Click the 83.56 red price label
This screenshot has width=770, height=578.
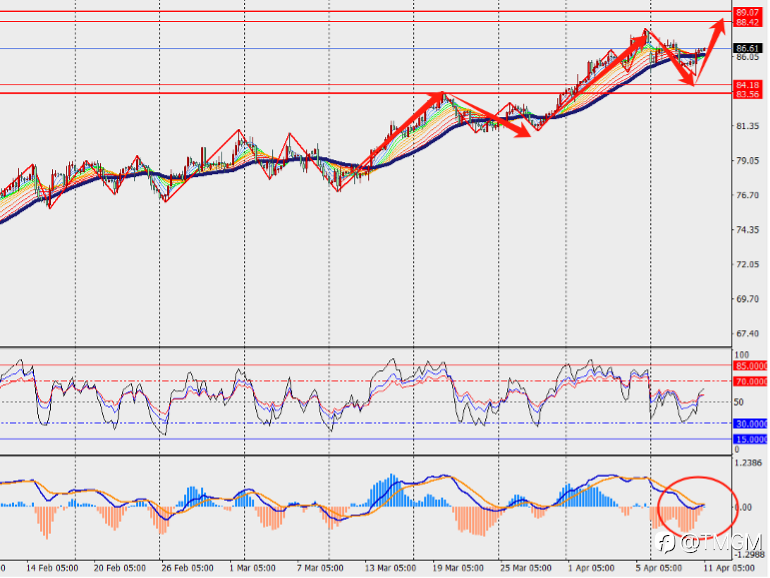[x=747, y=94]
